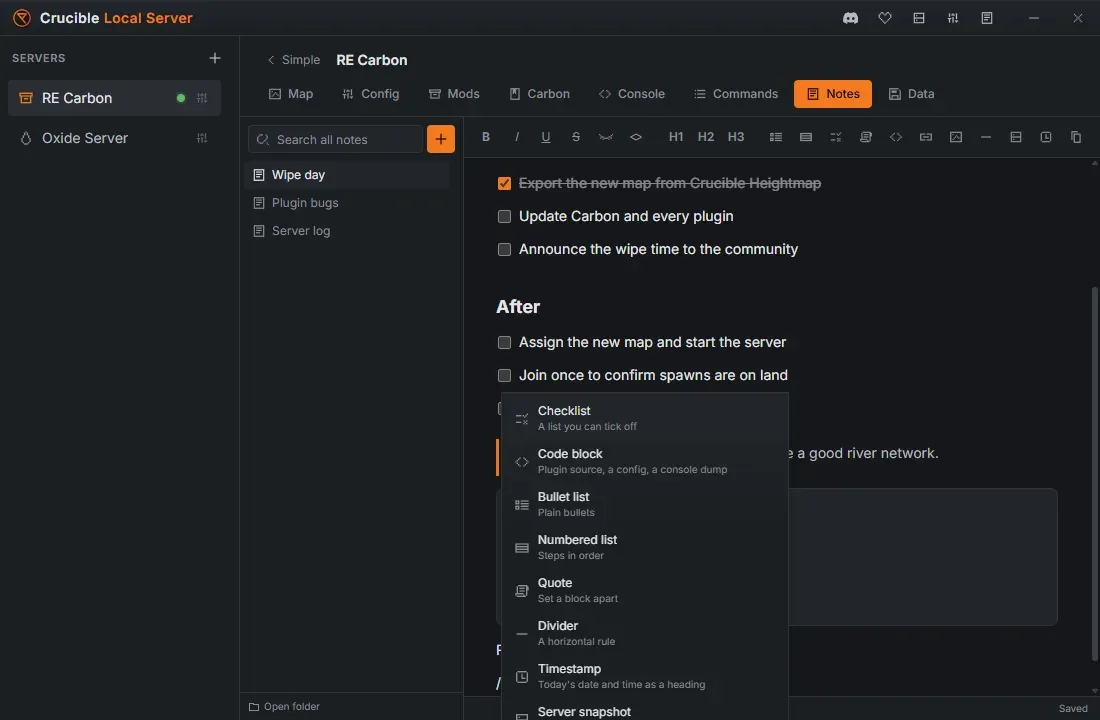Switch to the Carbon tab

pyautogui.click(x=539, y=94)
